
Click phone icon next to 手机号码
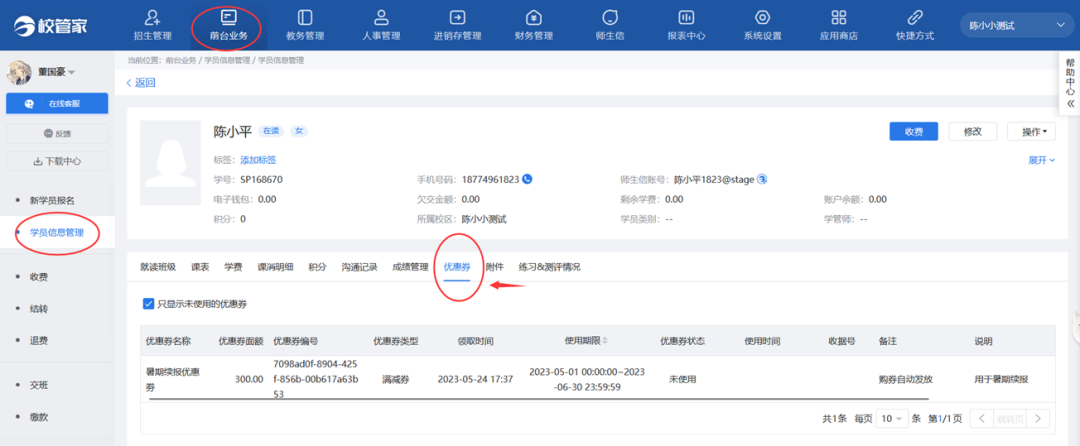527,180
